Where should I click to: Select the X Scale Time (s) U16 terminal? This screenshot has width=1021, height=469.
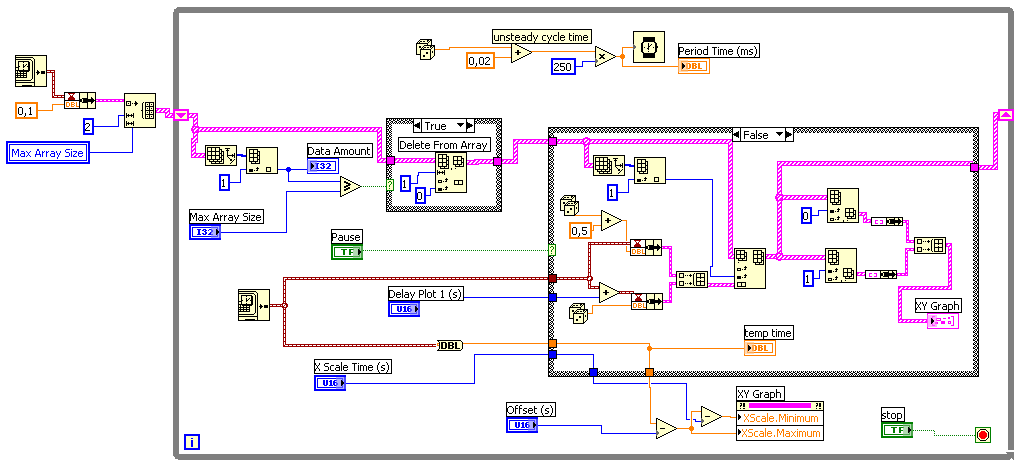coord(330,384)
